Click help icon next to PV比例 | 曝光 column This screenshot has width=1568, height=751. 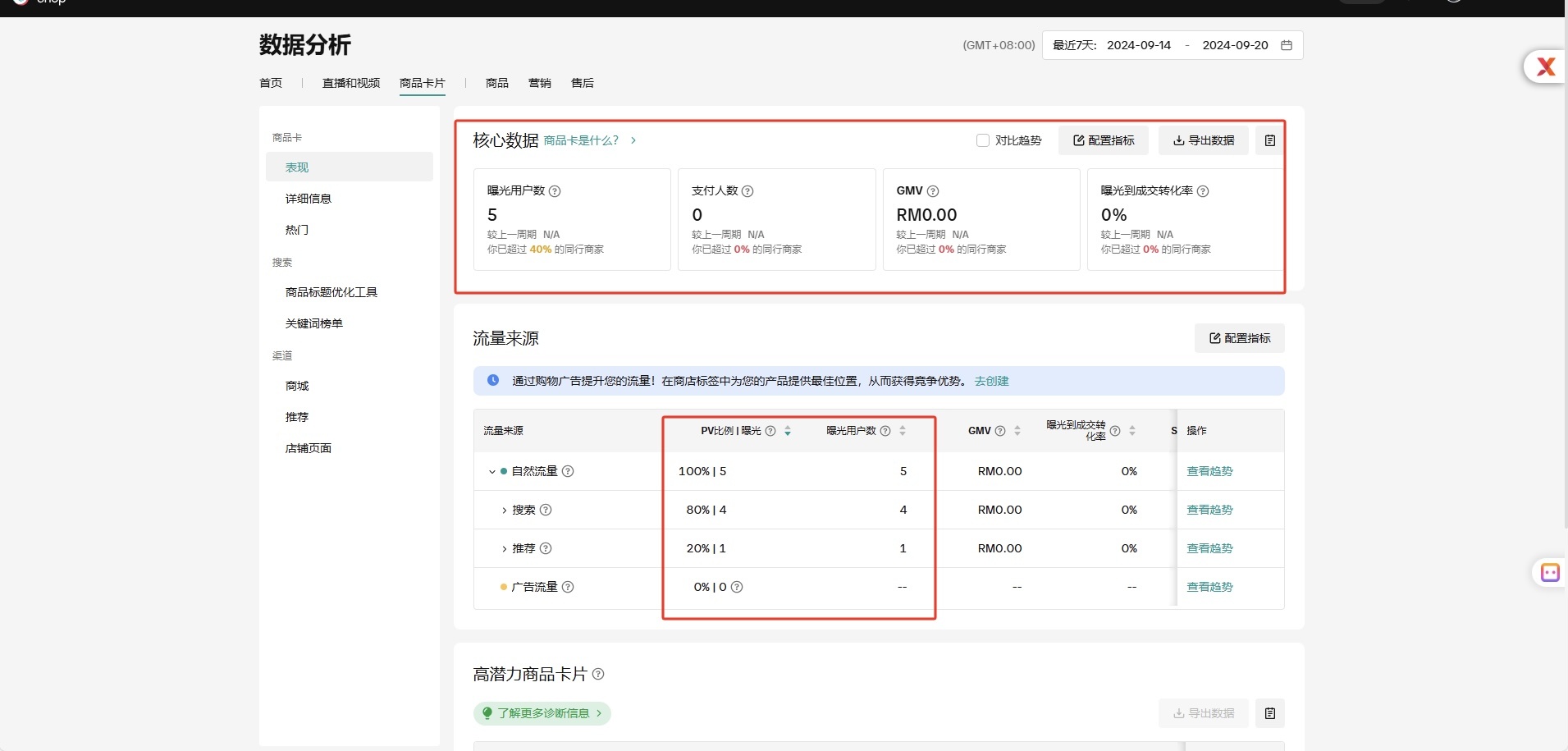[770, 431]
